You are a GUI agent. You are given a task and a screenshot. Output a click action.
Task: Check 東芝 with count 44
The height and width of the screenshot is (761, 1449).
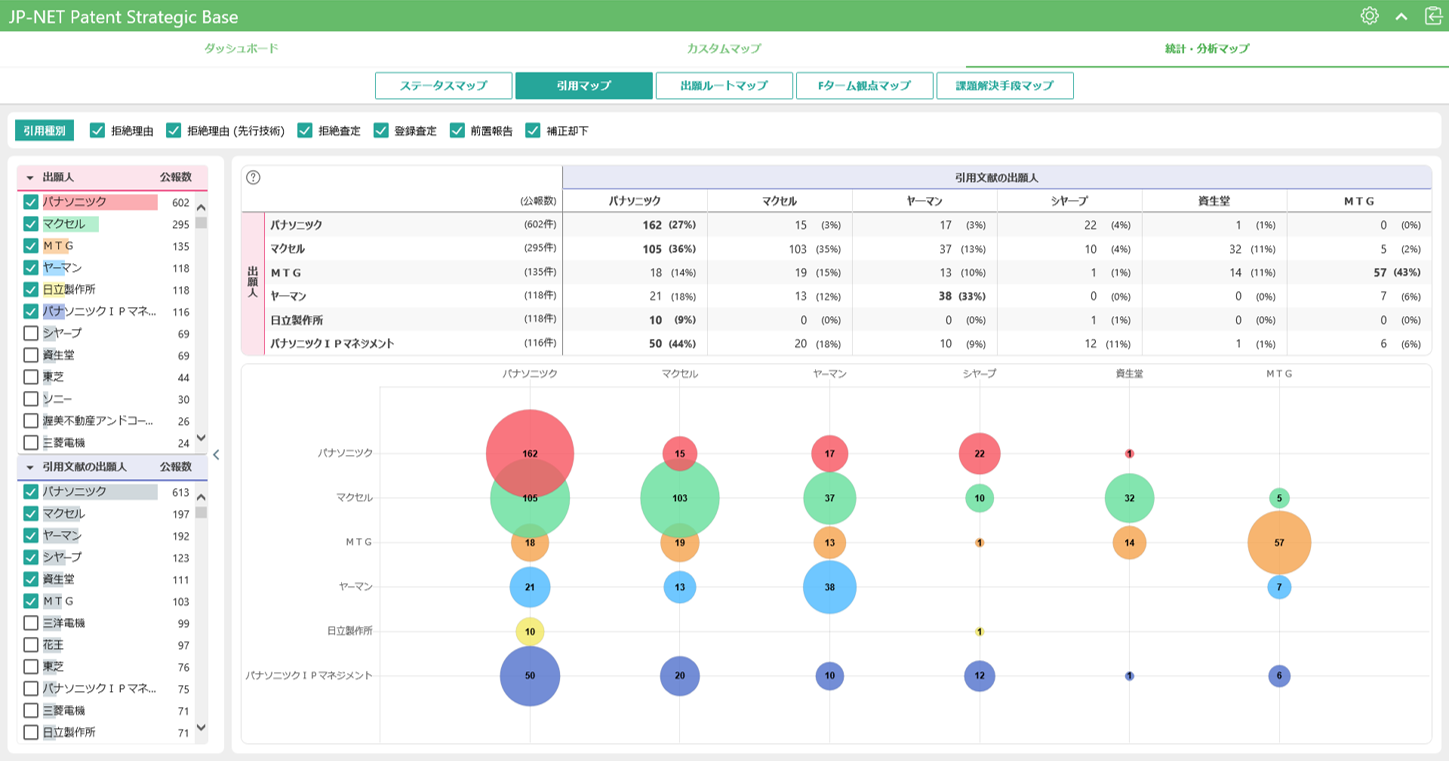coord(31,377)
